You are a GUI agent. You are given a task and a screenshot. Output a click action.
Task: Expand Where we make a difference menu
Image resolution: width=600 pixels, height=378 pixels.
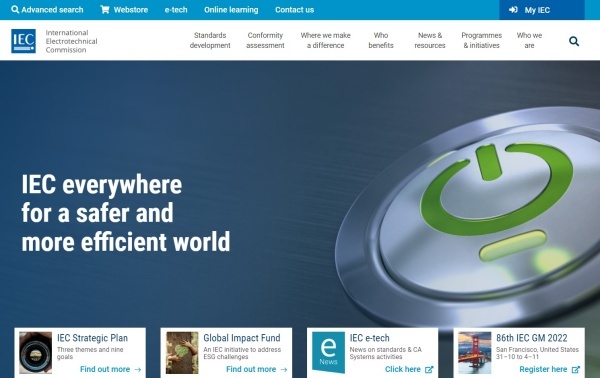pos(326,40)
